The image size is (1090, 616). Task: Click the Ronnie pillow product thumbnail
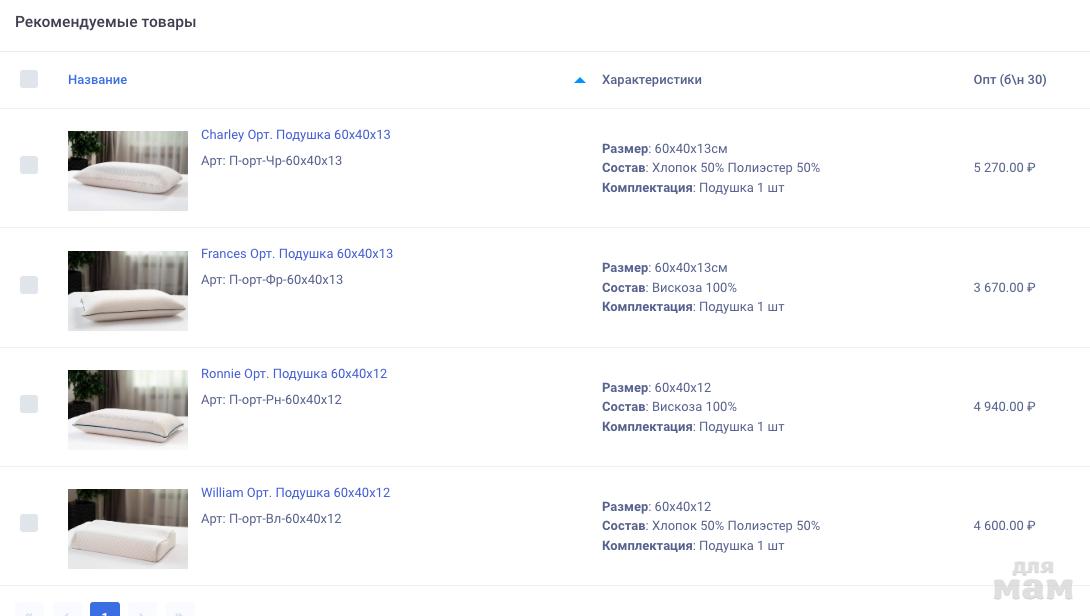click(x=128, y=409)
